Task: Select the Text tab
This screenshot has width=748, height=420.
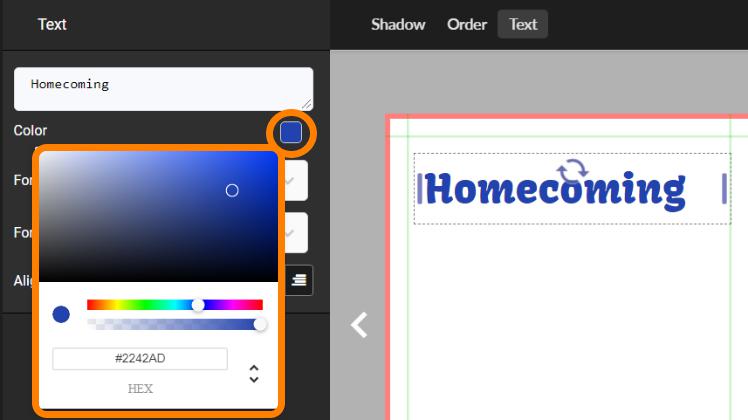Action: point(523,24)
